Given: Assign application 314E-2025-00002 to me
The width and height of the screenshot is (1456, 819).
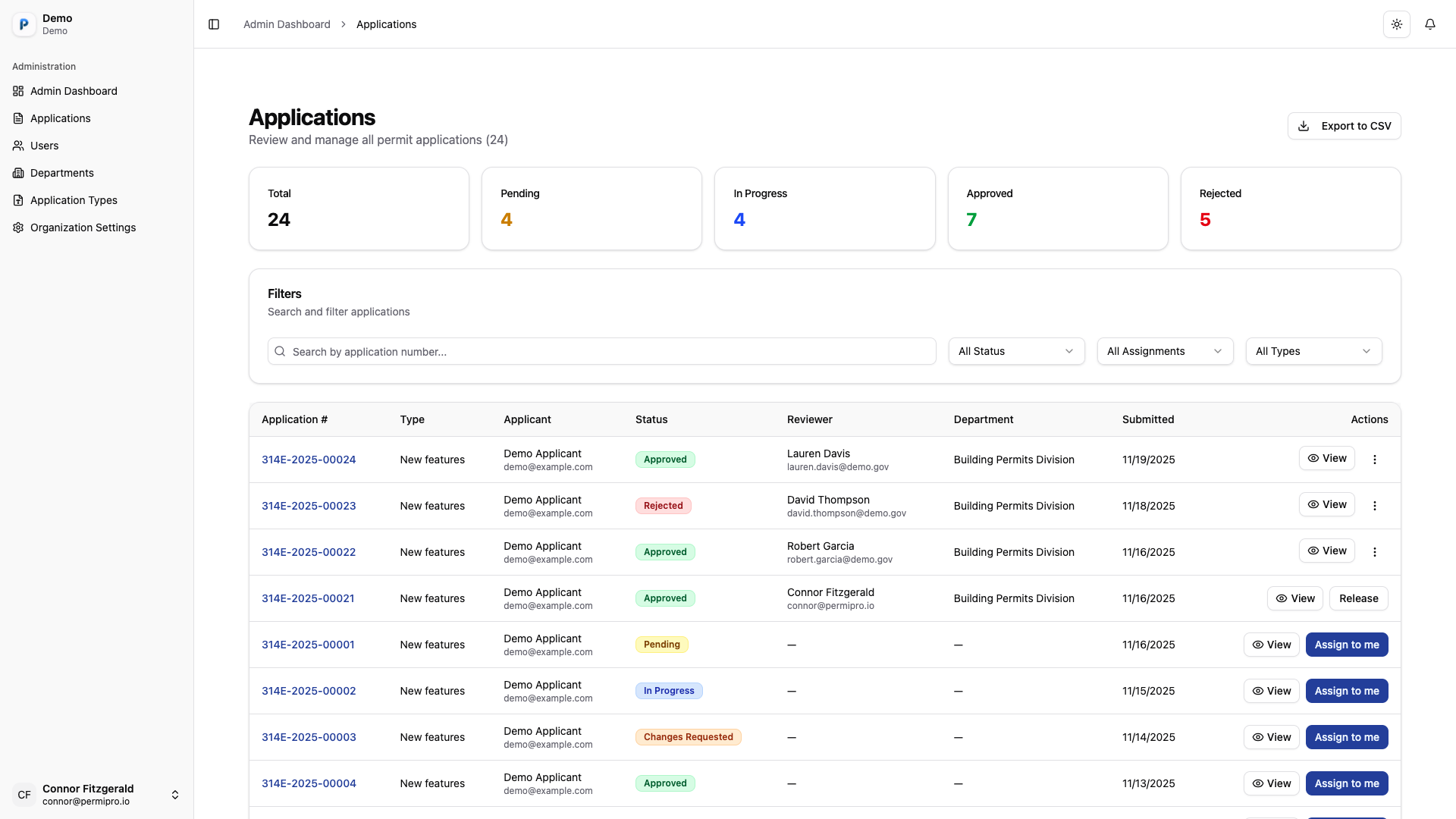Looking at the screenshot, I should tap(1346, 691).
